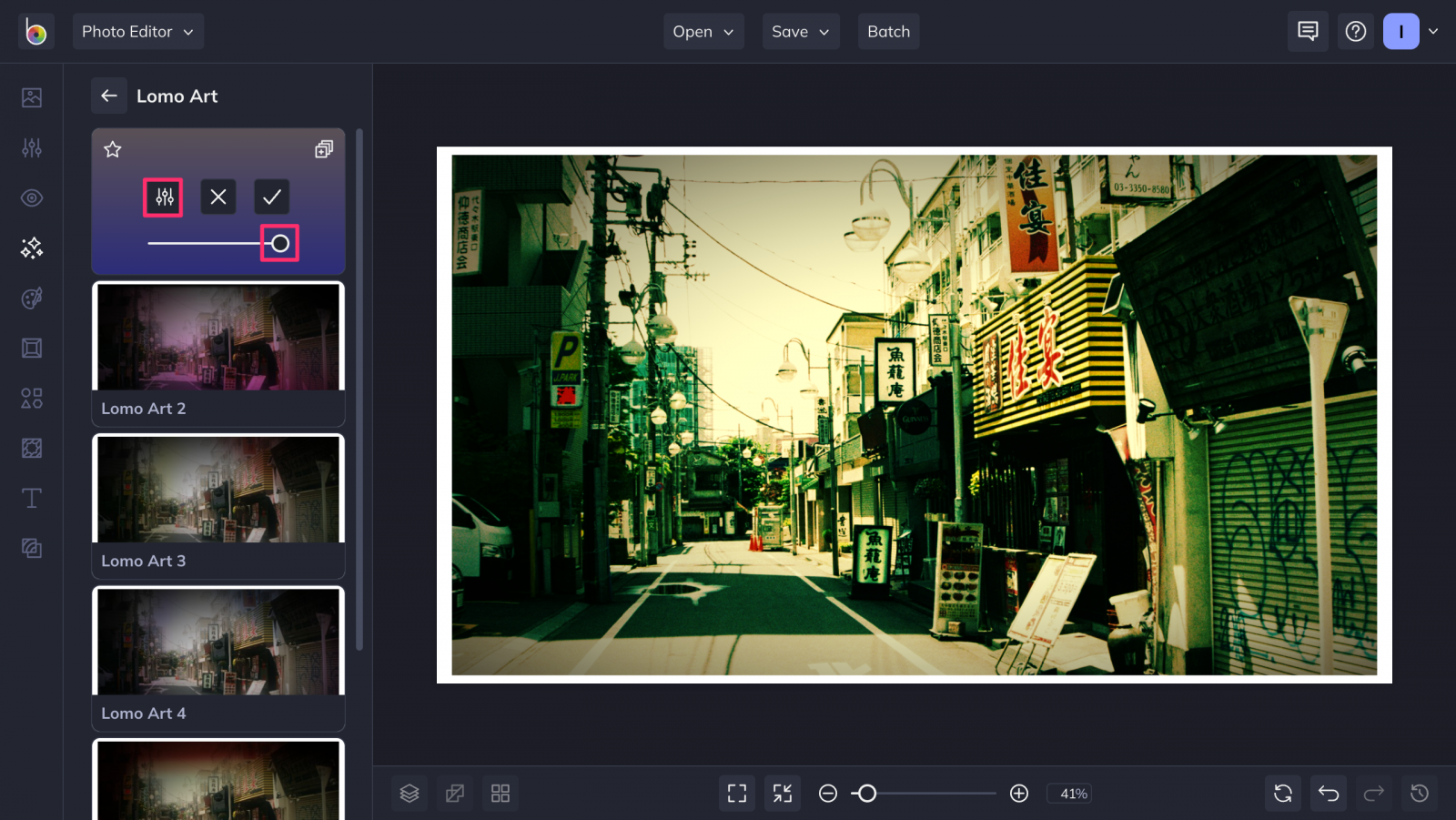
Task: Cancel the effect with the X button
Action: (217, 197)
